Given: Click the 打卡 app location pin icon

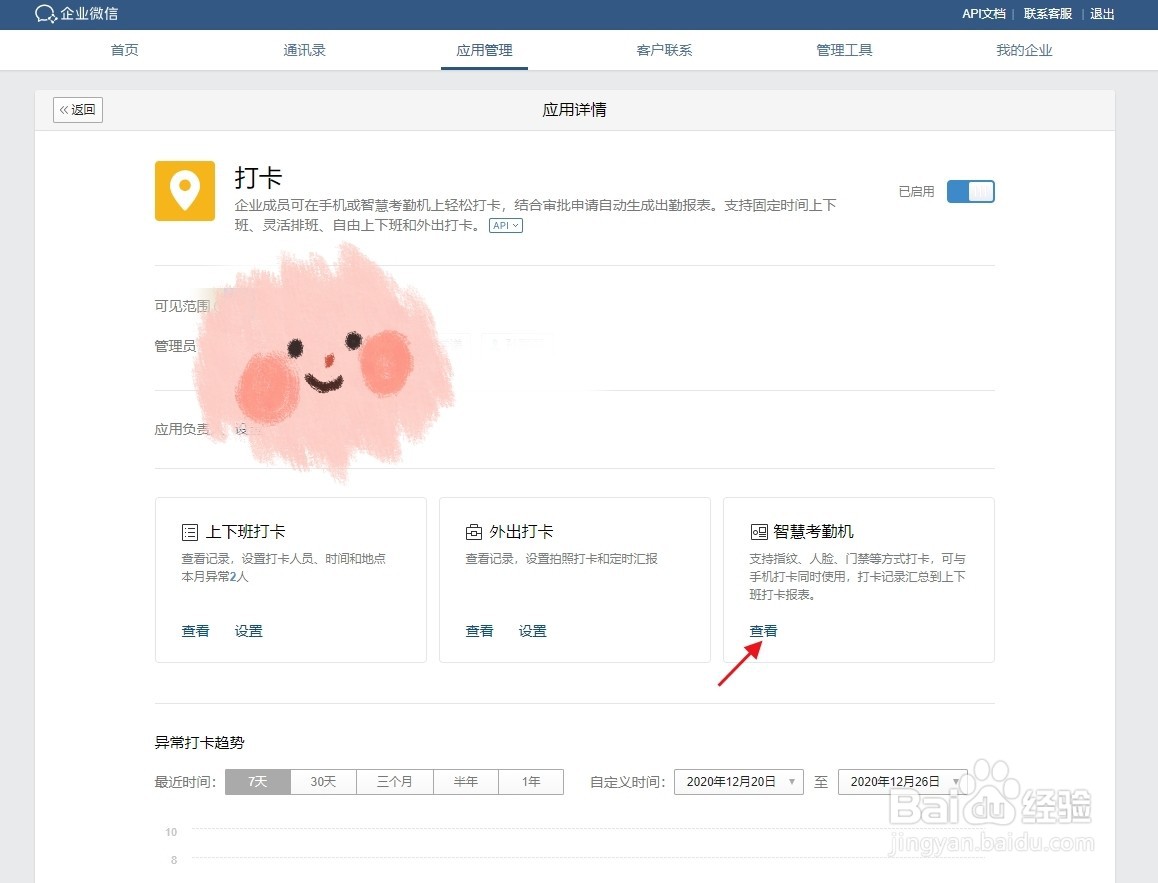Looking at the screenshot, I should (x=185, y=190).
